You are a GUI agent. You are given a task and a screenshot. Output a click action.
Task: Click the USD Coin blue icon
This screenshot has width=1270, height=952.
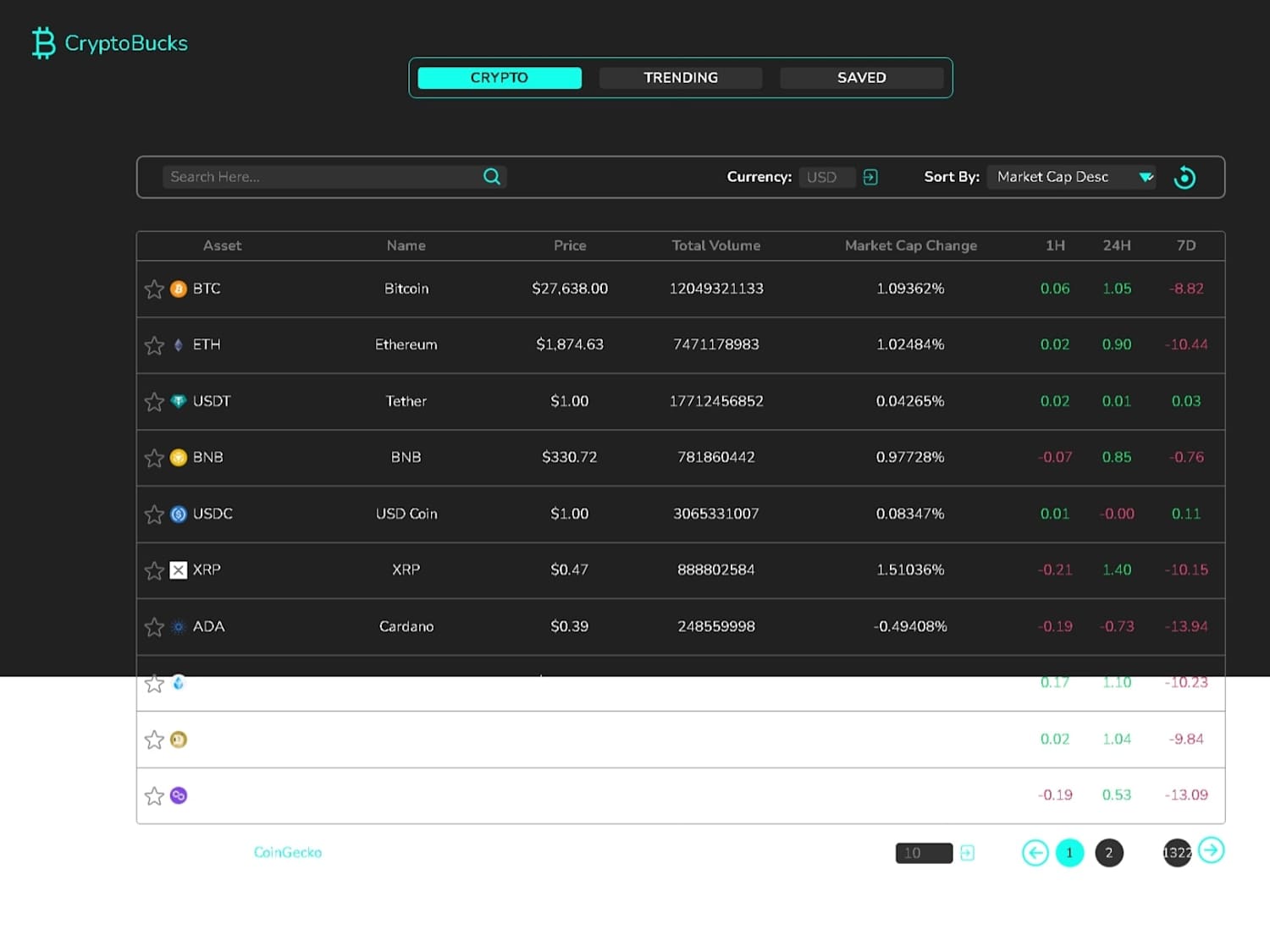click(179, 514)
